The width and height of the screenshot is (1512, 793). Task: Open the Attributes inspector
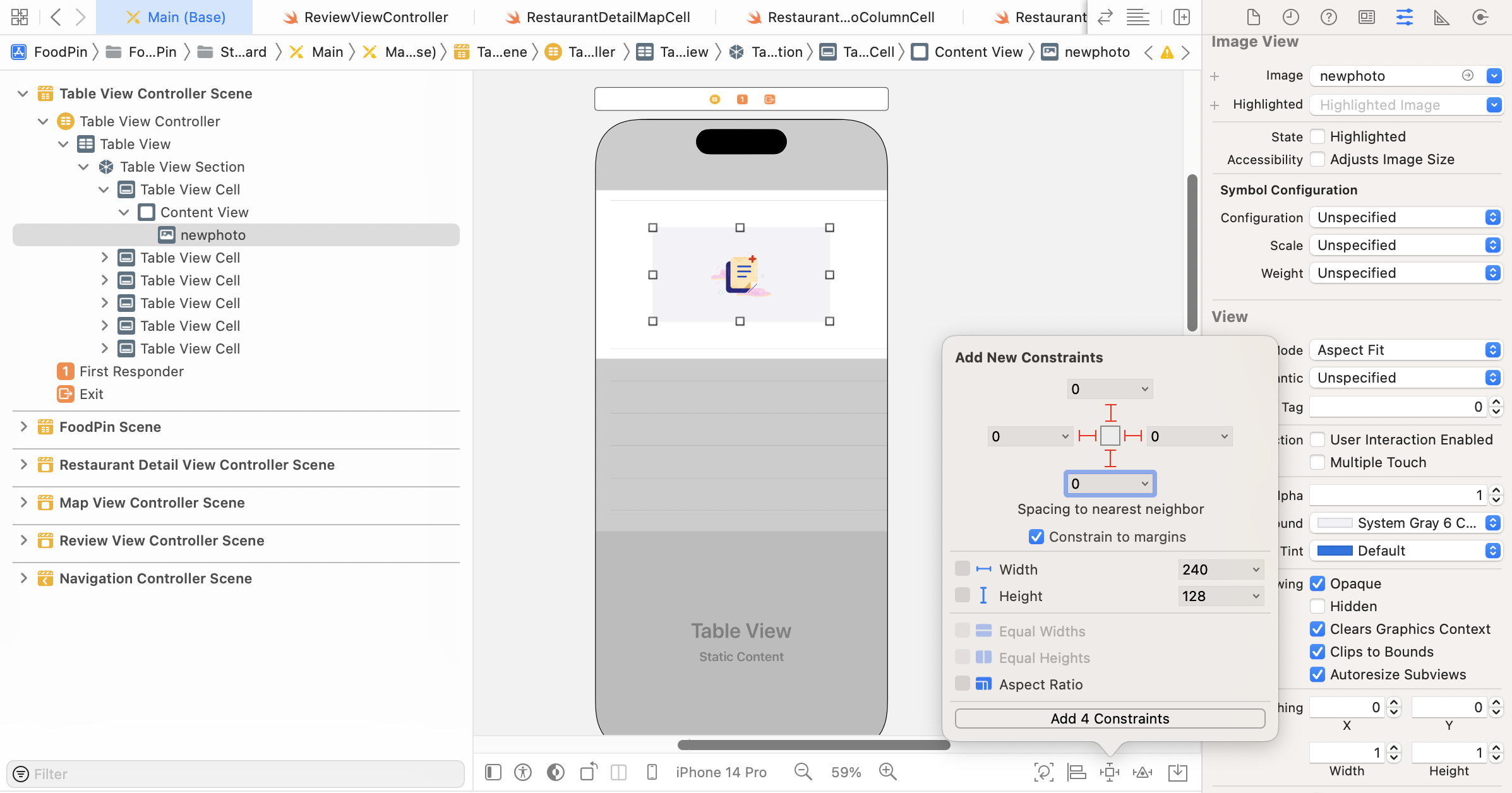pyautogui.click(x=1405, y=17)
